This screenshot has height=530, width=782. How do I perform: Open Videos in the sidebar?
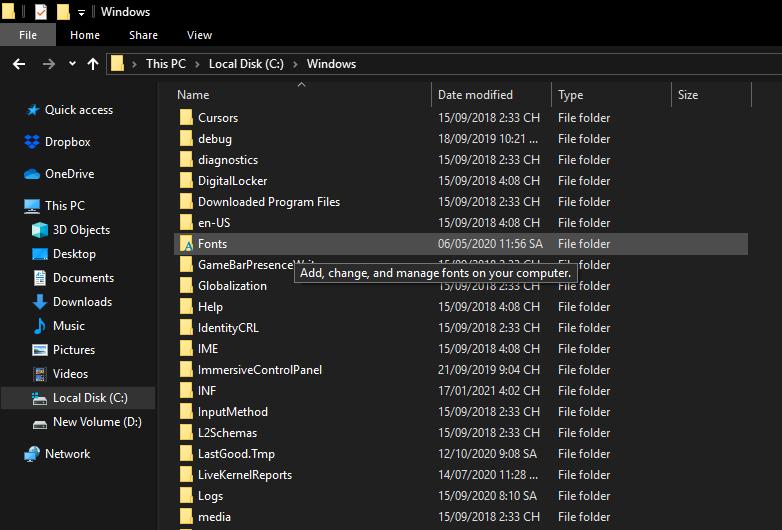click(70, 373)
